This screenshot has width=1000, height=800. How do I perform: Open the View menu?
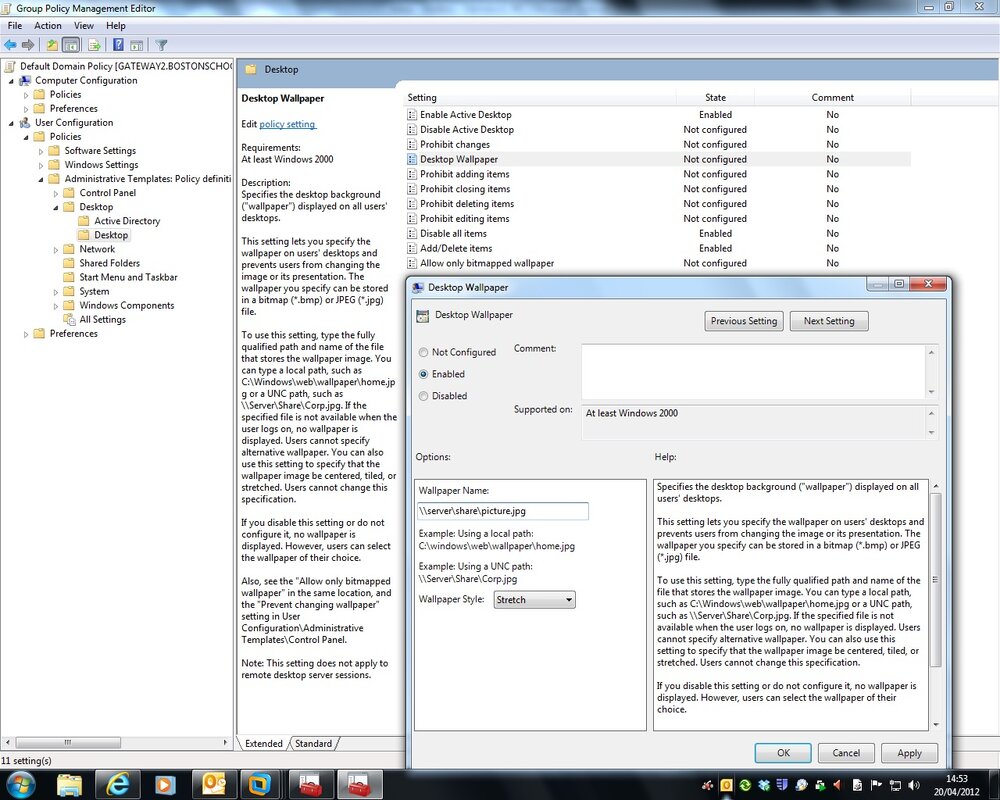[x=84, y=26]
